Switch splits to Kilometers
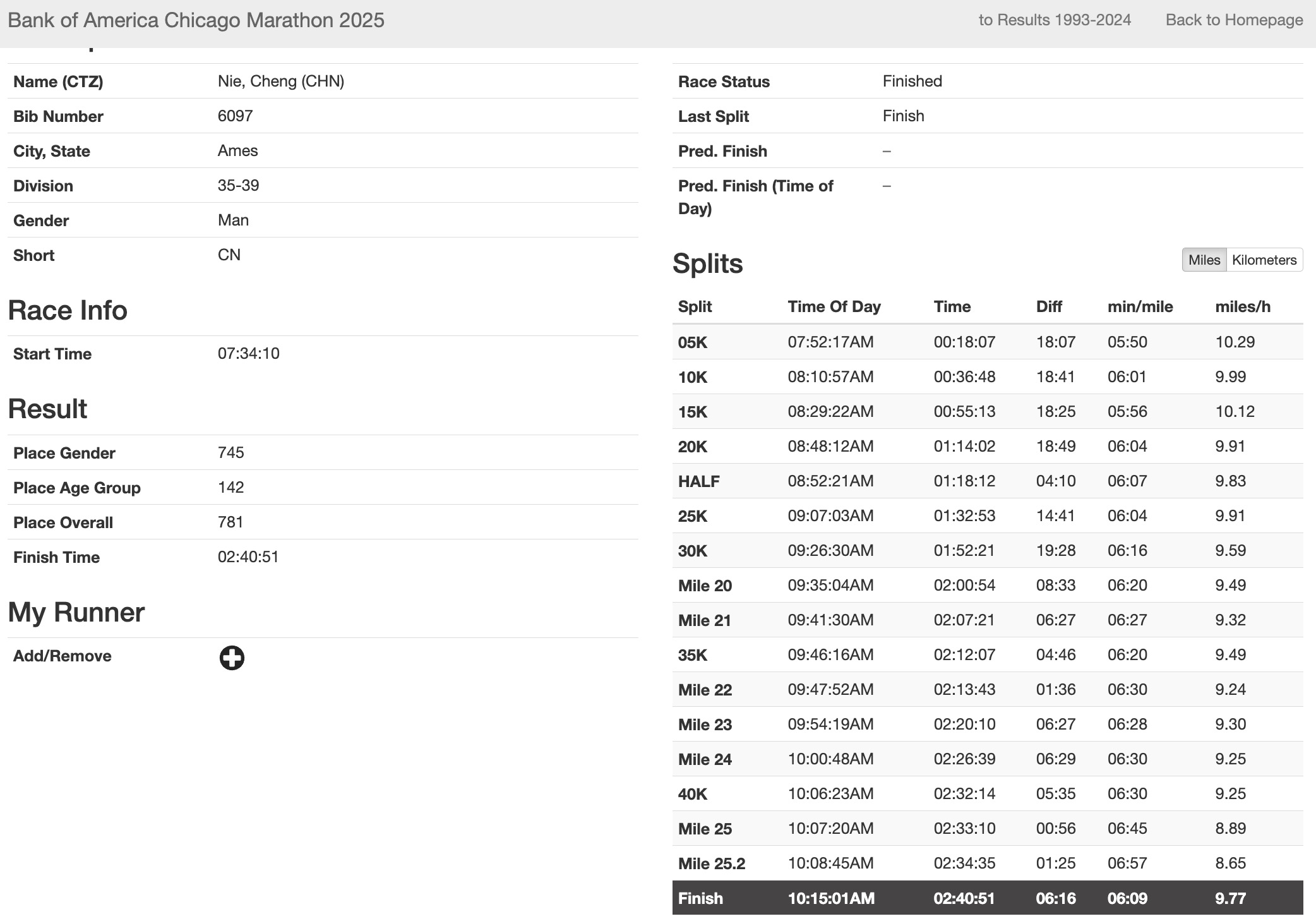Screen dimensions: 1316x921 1264,260
